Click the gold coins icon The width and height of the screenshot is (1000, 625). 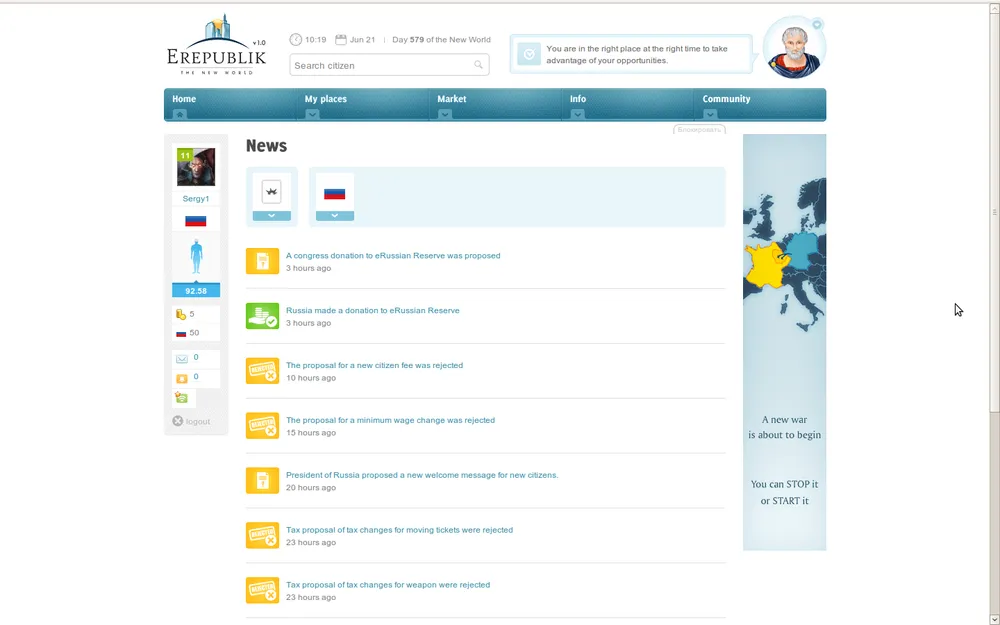(x=181, y=314)
